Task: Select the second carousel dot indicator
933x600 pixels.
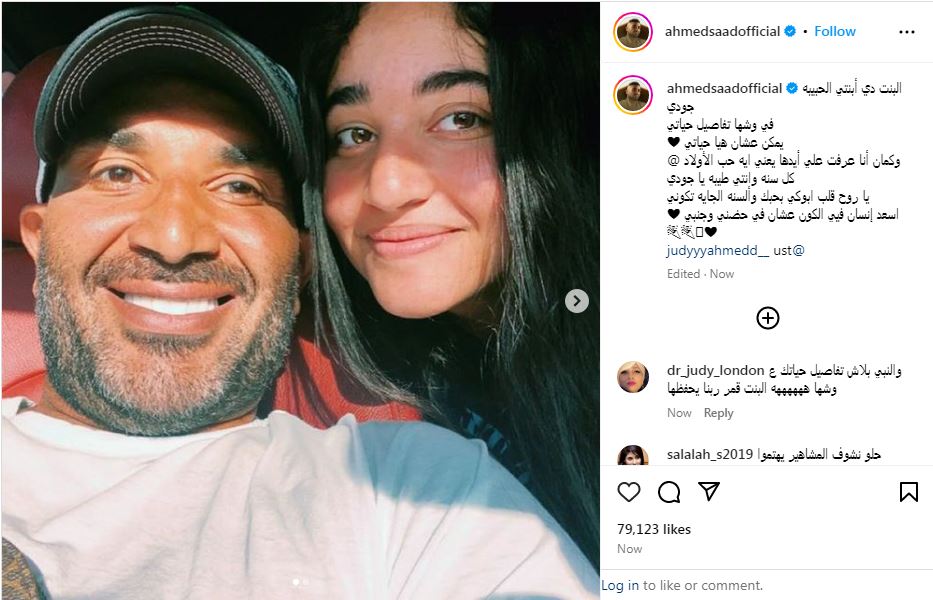Action: pyautogui.click(x=305, y=582)
